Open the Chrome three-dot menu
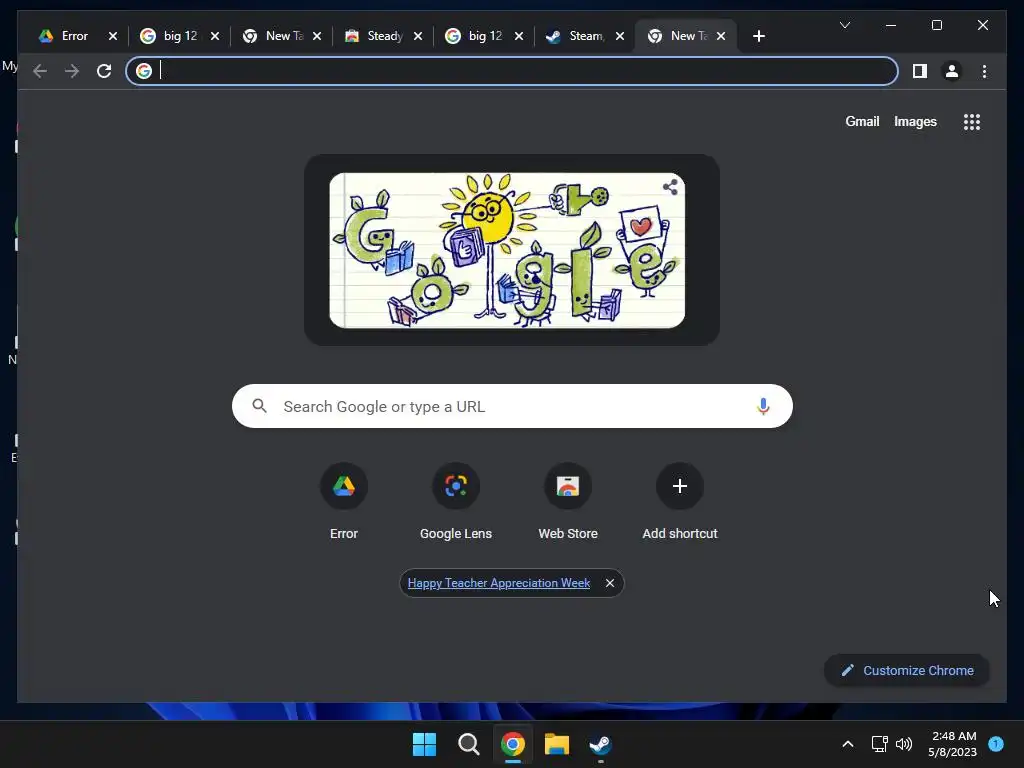 coord(984,71)
